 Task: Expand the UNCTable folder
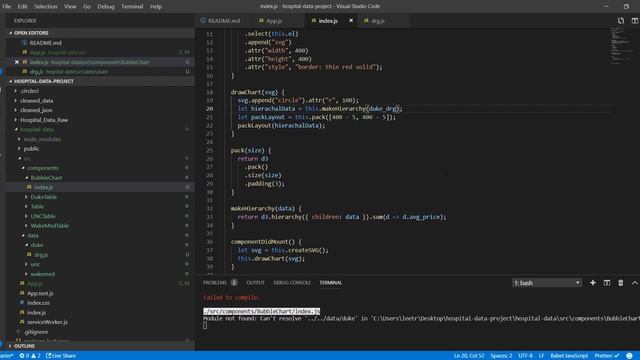tap(42, 216)
